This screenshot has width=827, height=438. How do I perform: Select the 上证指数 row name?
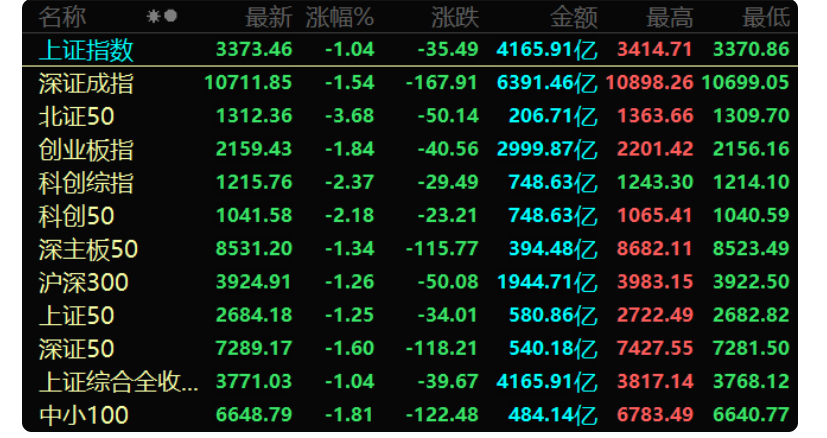86,50
